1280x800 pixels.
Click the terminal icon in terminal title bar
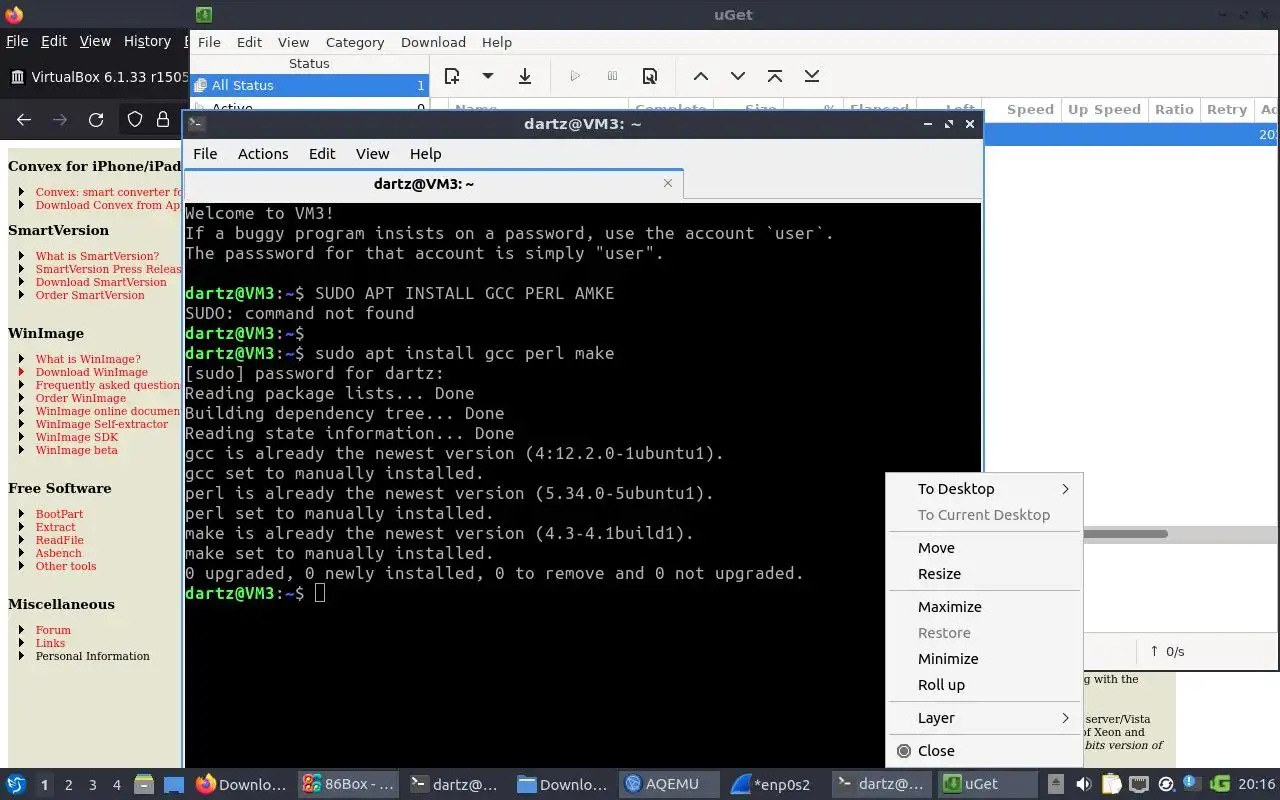(x=197, y=124)
